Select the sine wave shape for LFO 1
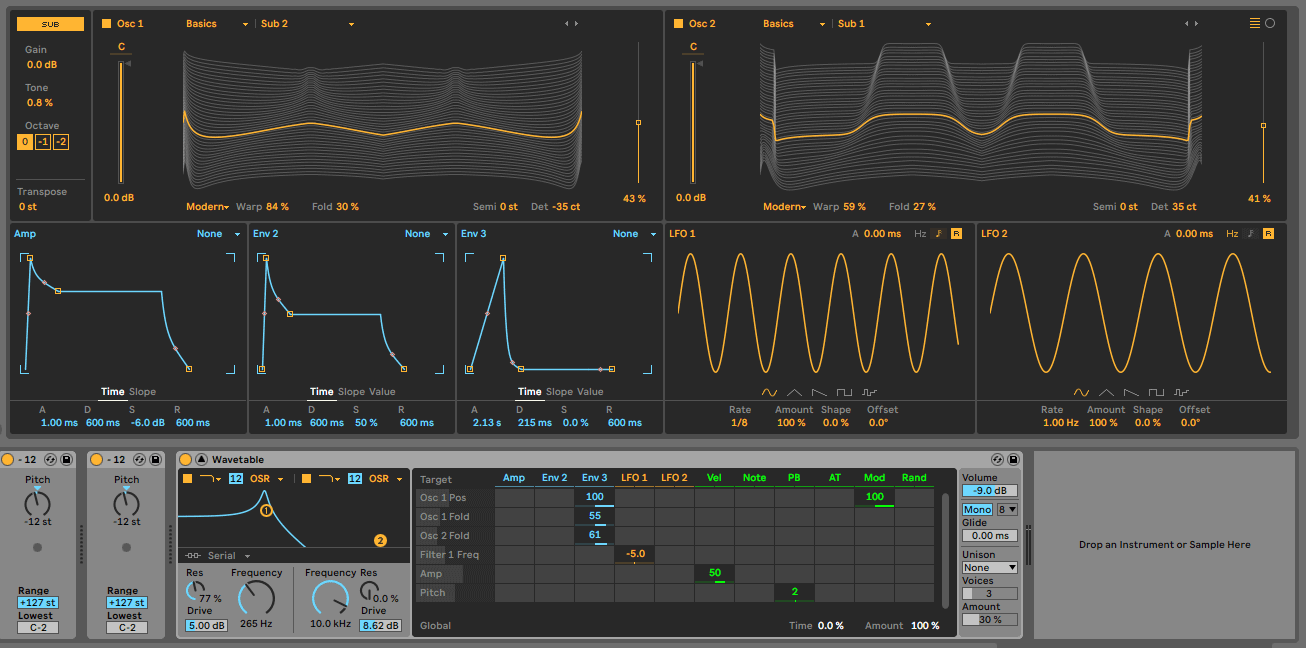This screenshot has width=1306, height=648. pos(769,392)
